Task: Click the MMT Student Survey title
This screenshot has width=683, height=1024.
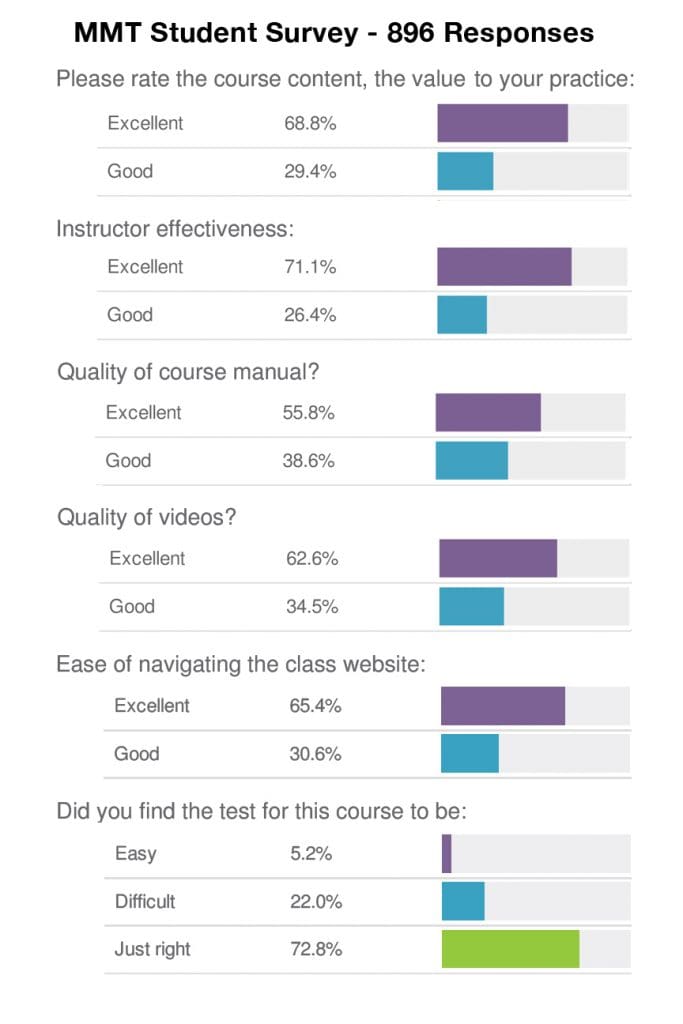Action: coord(334,33)
